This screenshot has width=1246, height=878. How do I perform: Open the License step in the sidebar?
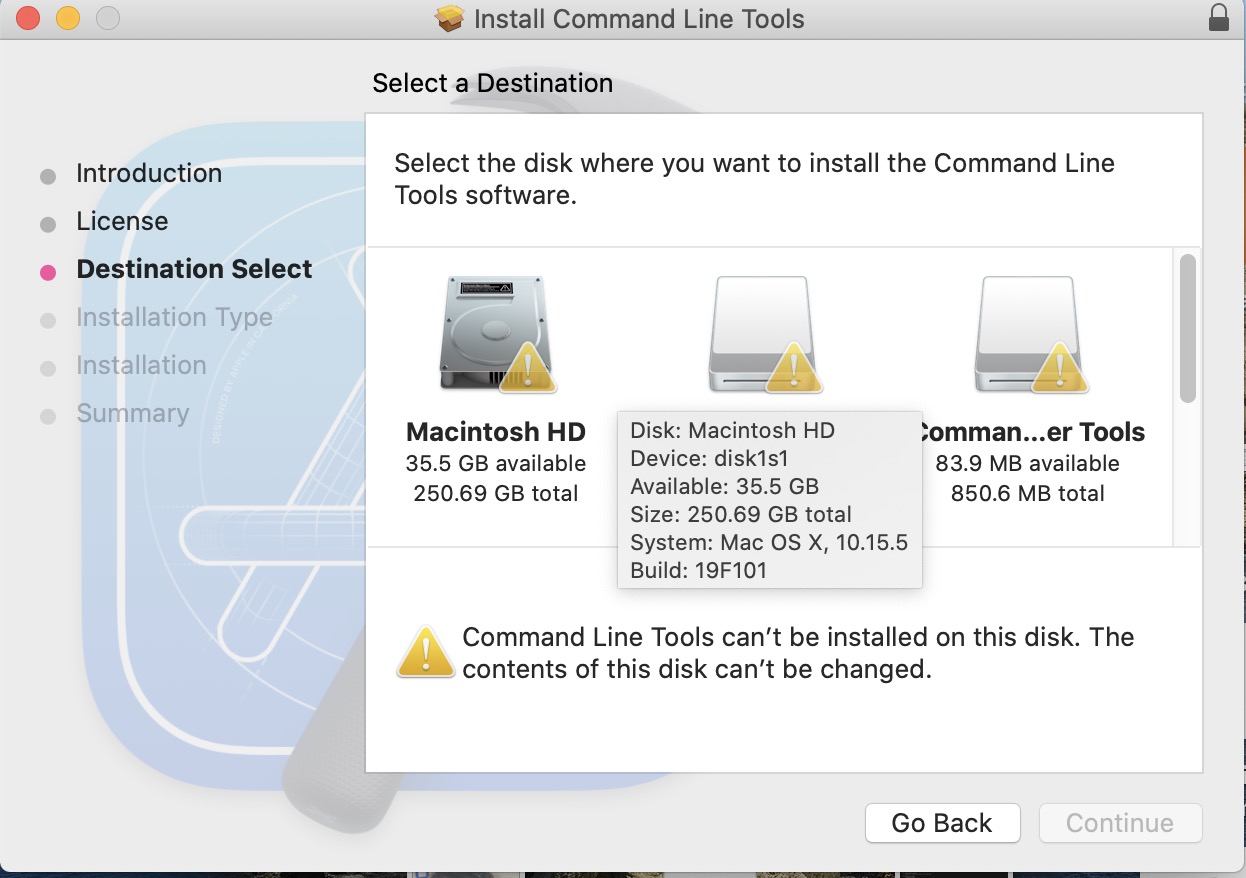(x=122, y=222)
